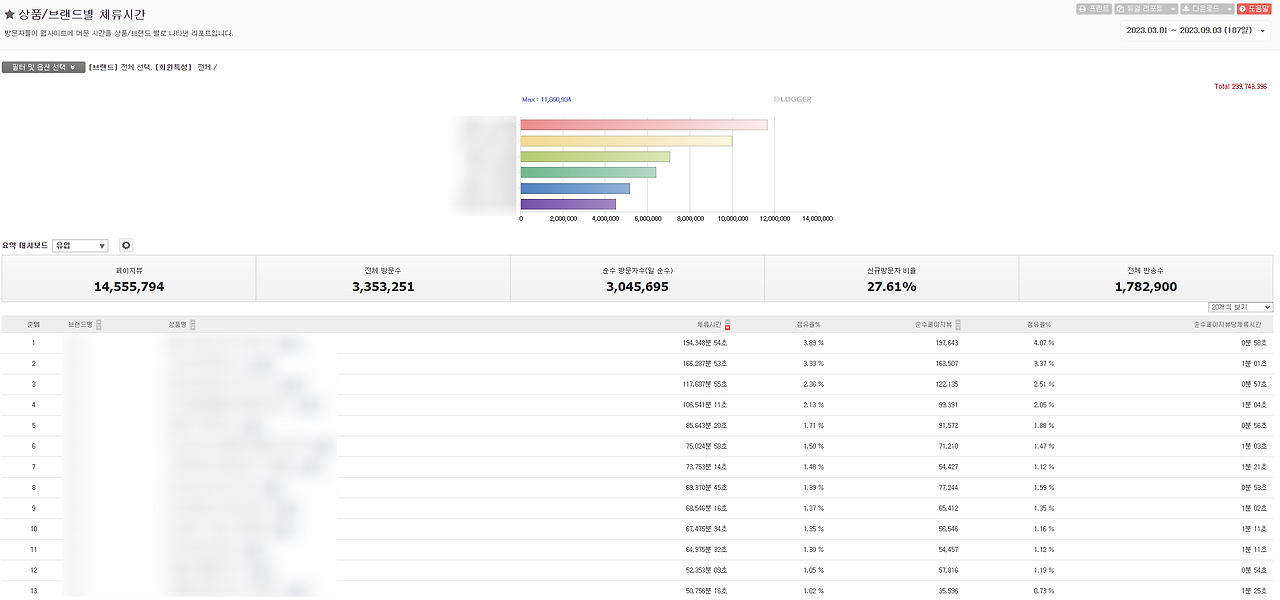Click dwell time cell 106,541분 11초
The width and height of the screenshot is (1280, 600).
(704, 405)
